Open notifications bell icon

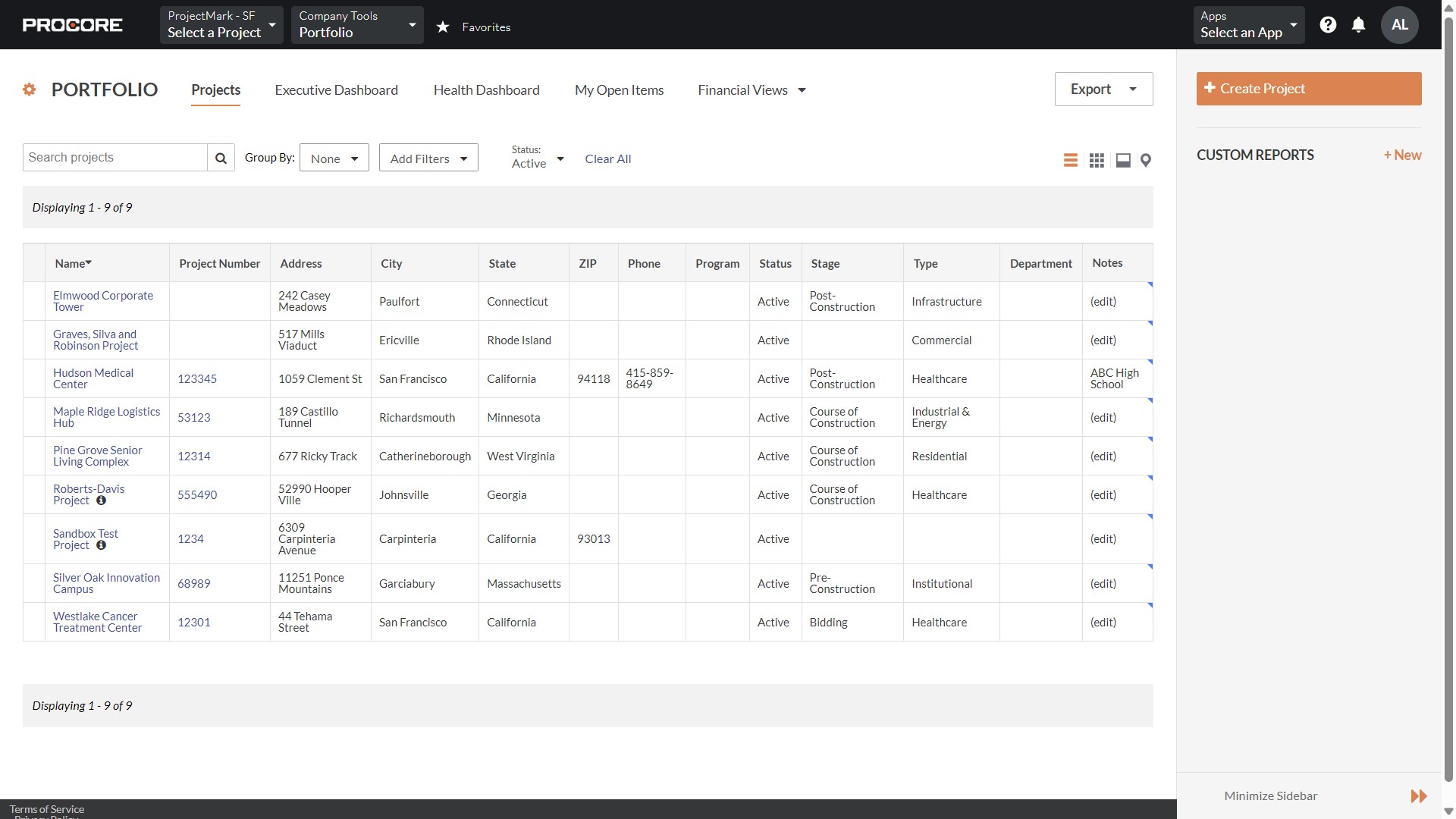(x=1358, y=25)
